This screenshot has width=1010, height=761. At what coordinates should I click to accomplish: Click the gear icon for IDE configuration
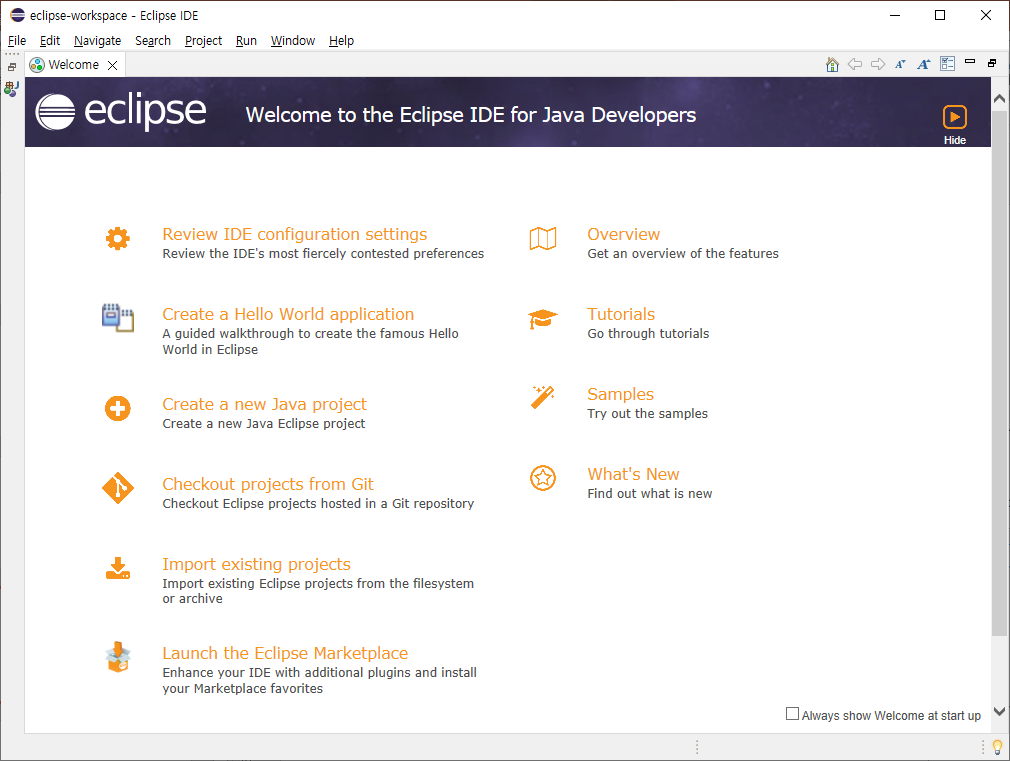[118, 238]
